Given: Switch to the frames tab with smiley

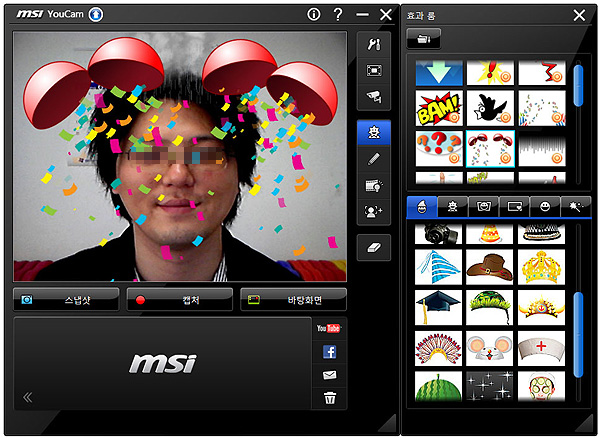Looking at the screenshot, I should tap(484, 207).
